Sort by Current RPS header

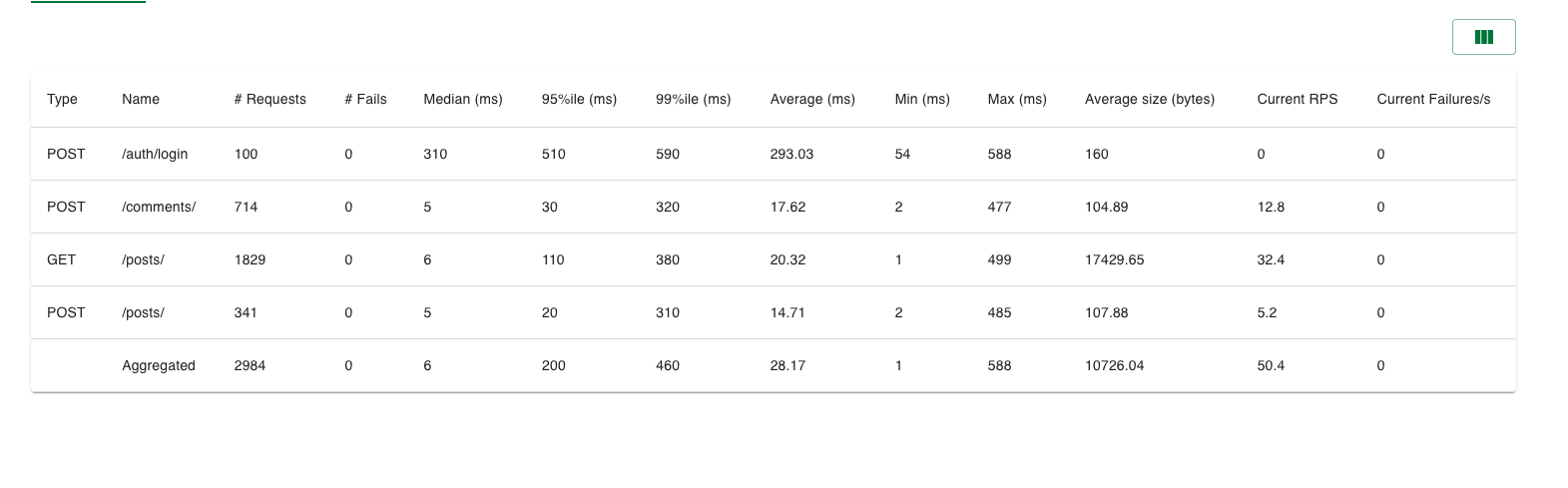click(x=1298, y=100)
